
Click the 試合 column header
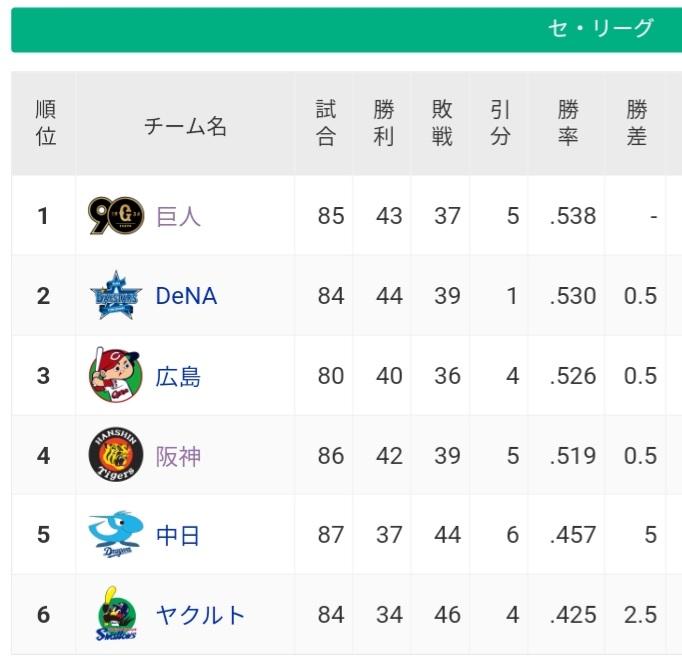pyautogui.click(x=324, y=123)
